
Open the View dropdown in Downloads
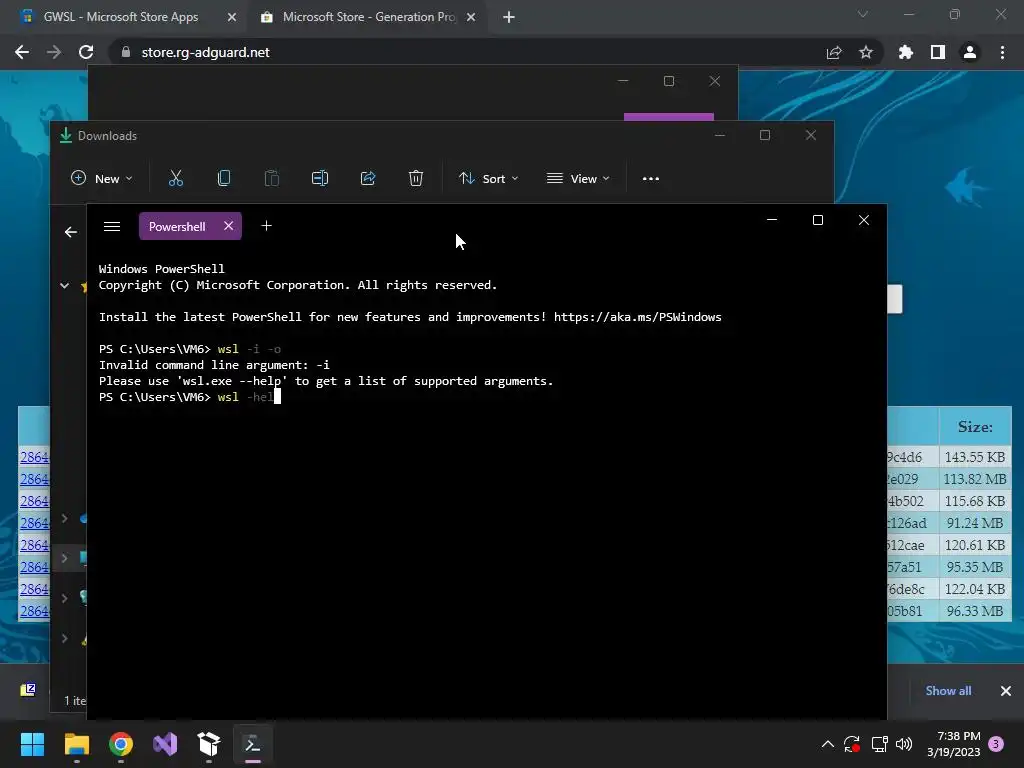(x=578, y=178)
